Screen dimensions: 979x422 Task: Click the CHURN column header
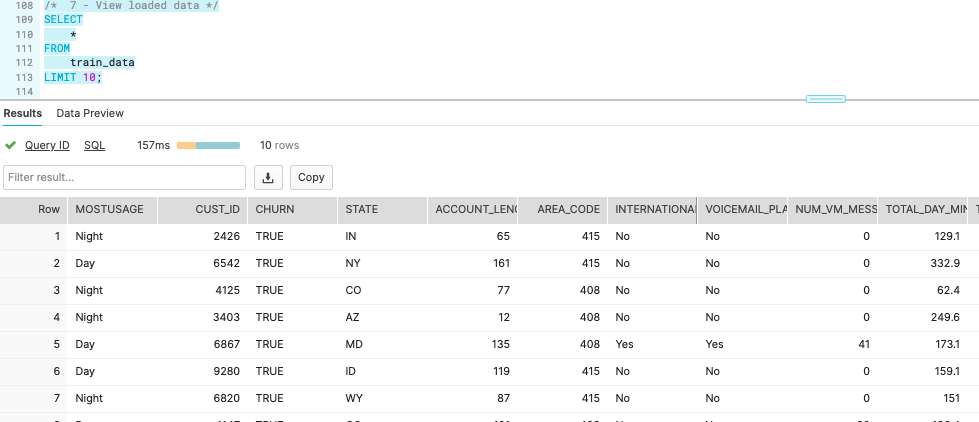tap(293, 210)
